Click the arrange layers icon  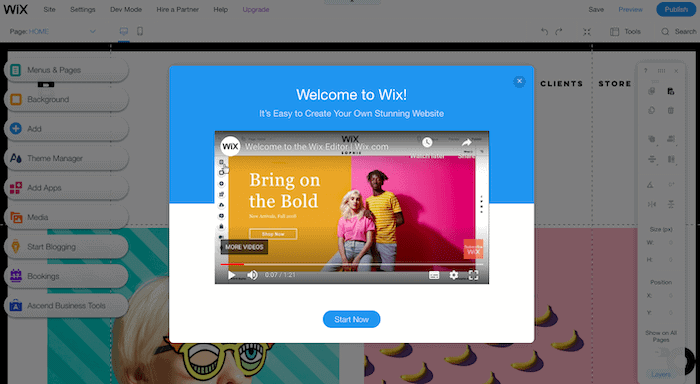click(652, 139)
